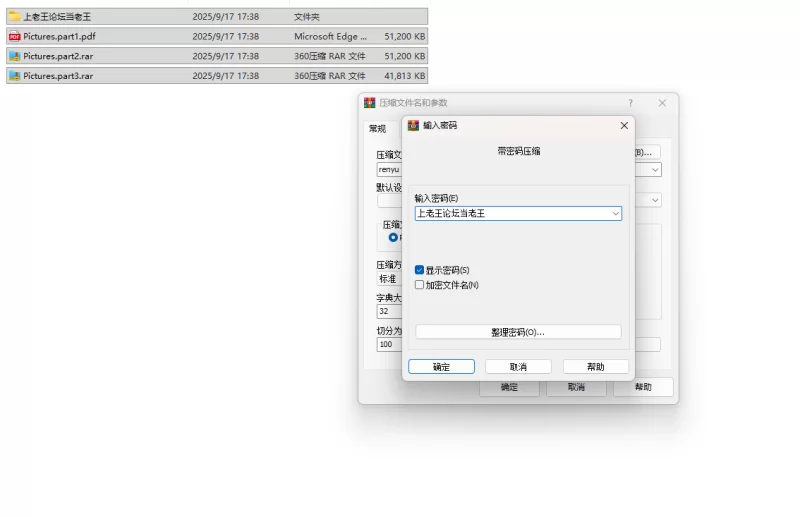
Task: Select the archive icon of Pictures.part3.rar
Action: tap(14, 75)
